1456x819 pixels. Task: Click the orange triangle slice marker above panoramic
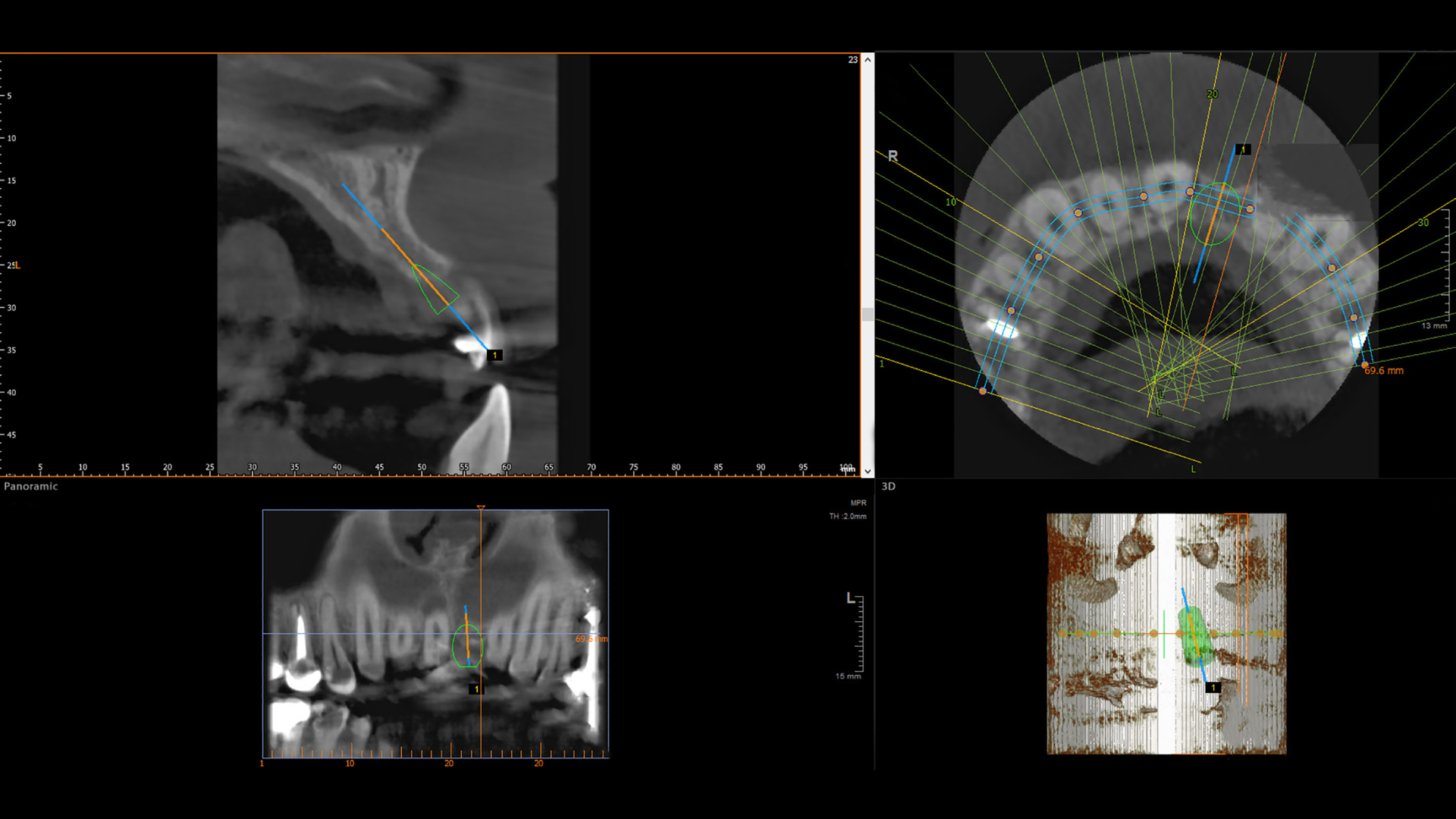point(481,507)
